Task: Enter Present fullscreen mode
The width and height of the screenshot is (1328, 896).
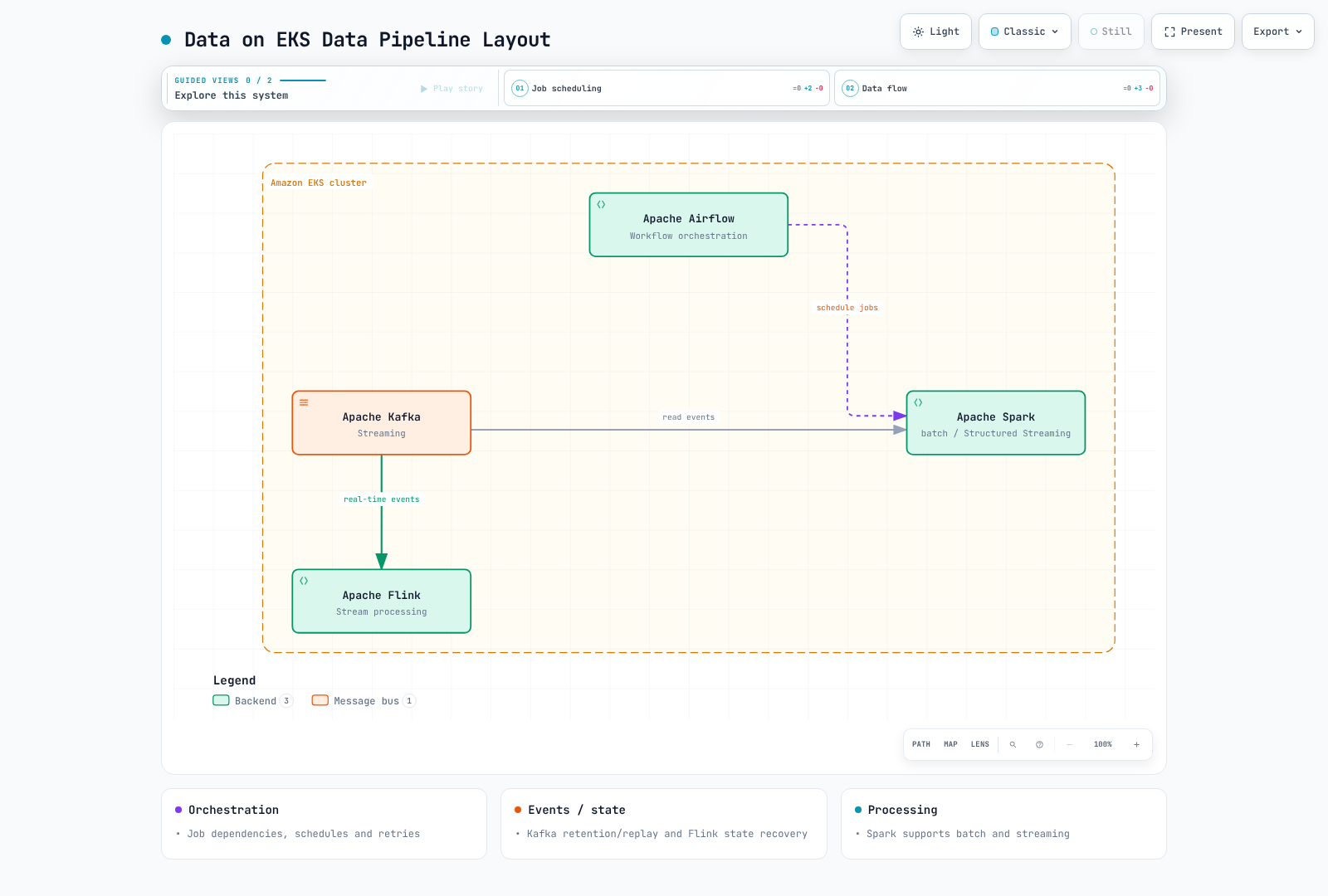Action: coord(1193,32)
